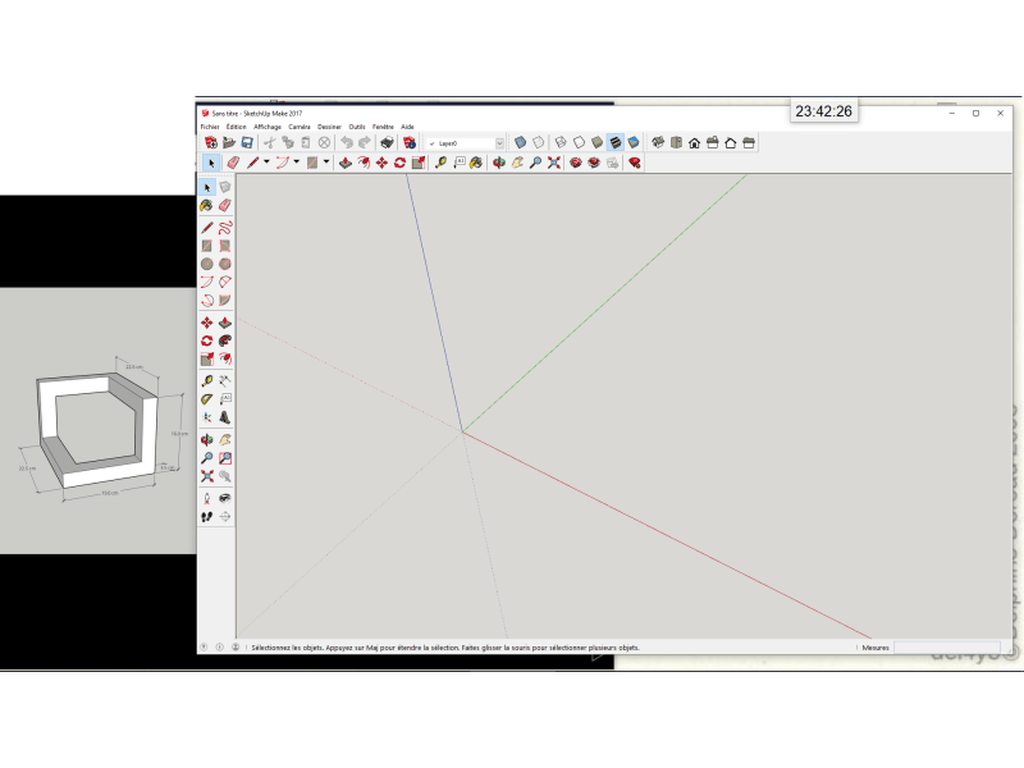This screenshot has height=768, width=1024.
Task: Expand the Line tool dropdown arrow
Action: click(266, 162)
